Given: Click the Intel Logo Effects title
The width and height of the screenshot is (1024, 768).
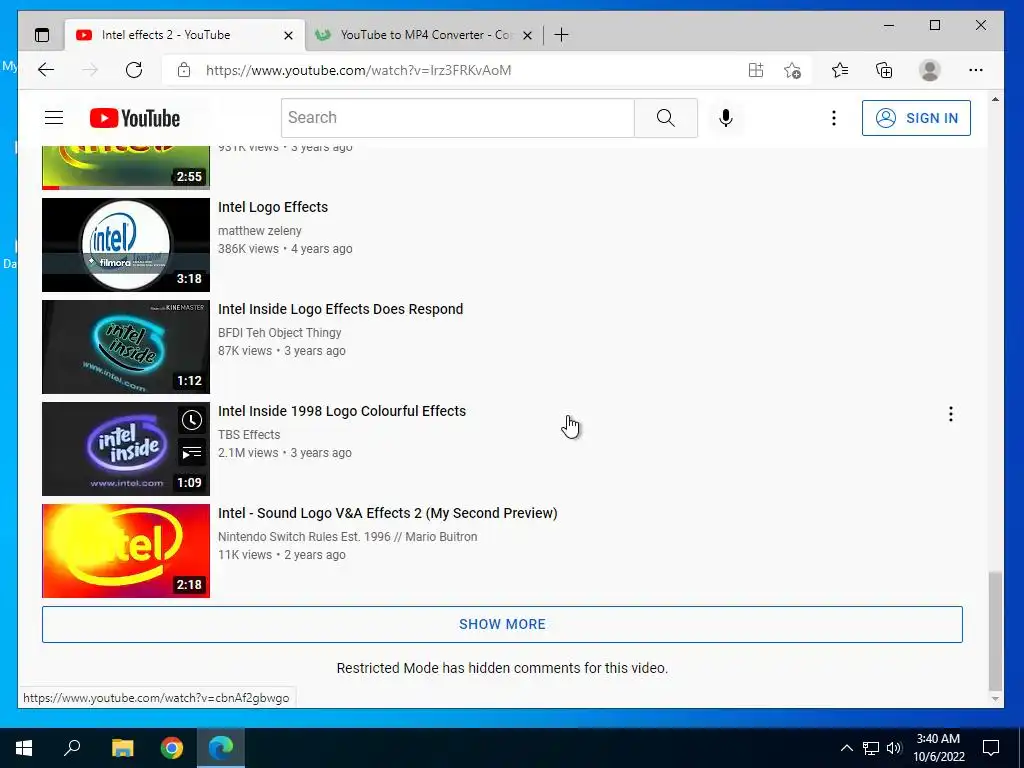Looking at the screenshot, I should tap(273, 207).
